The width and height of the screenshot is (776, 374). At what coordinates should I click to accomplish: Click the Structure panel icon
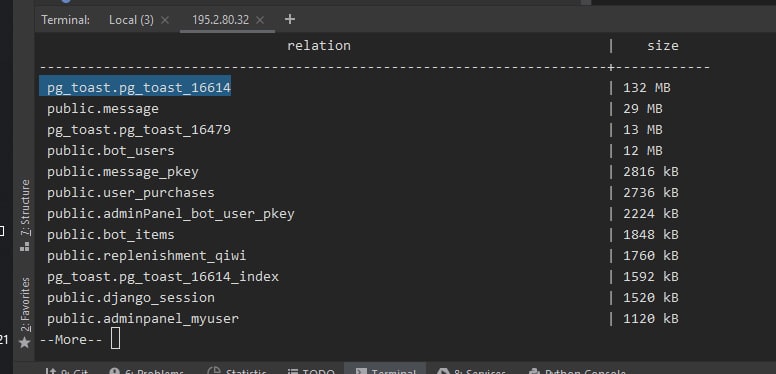[x=25, y=246]
